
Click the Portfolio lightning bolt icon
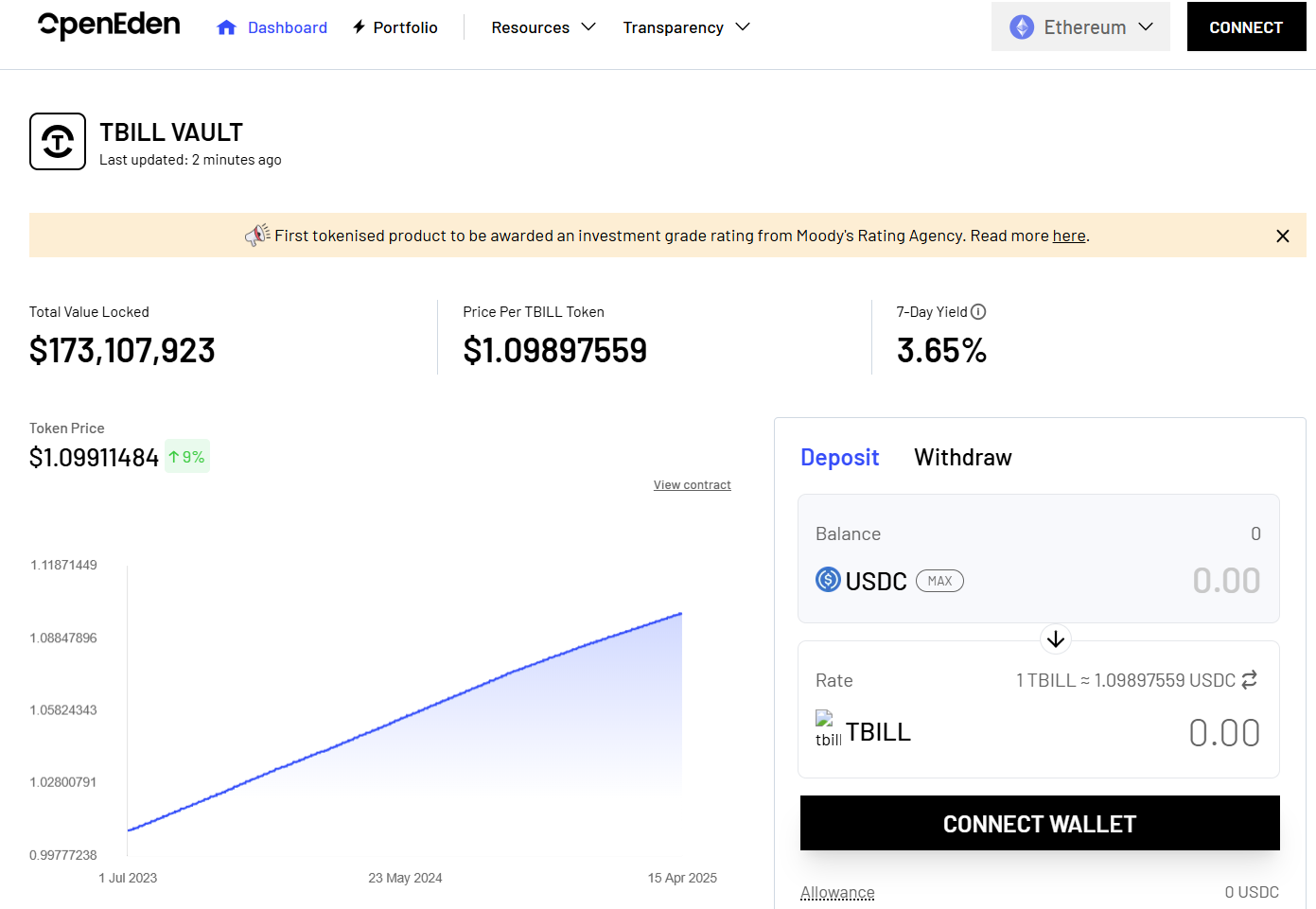[360, 27]
